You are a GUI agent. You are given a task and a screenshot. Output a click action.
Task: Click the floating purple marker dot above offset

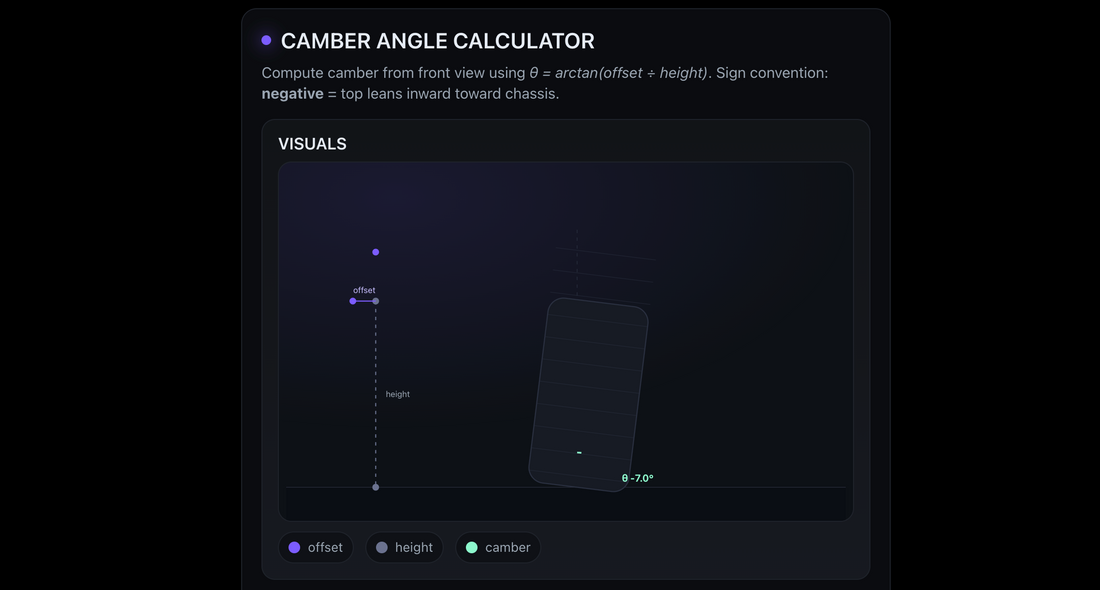[x=375, y=251]
